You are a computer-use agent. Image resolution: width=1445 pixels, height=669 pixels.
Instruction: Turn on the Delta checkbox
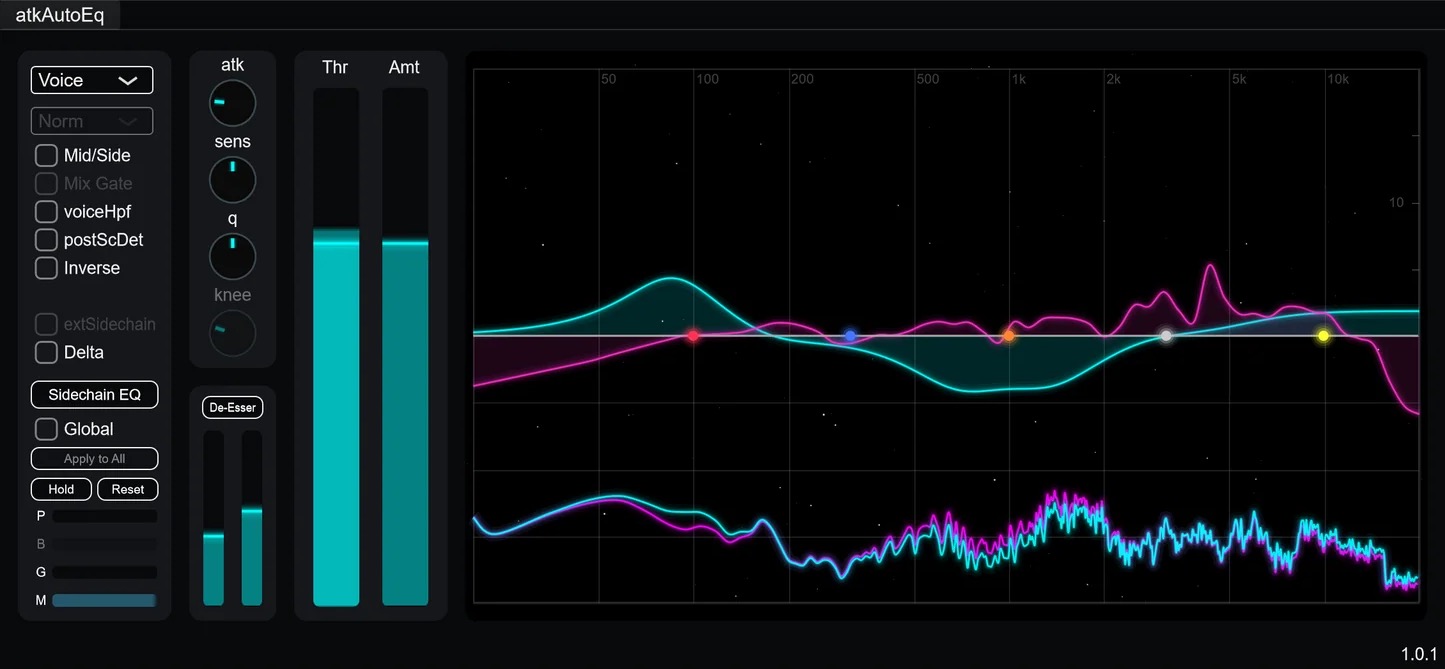[46, 352]
